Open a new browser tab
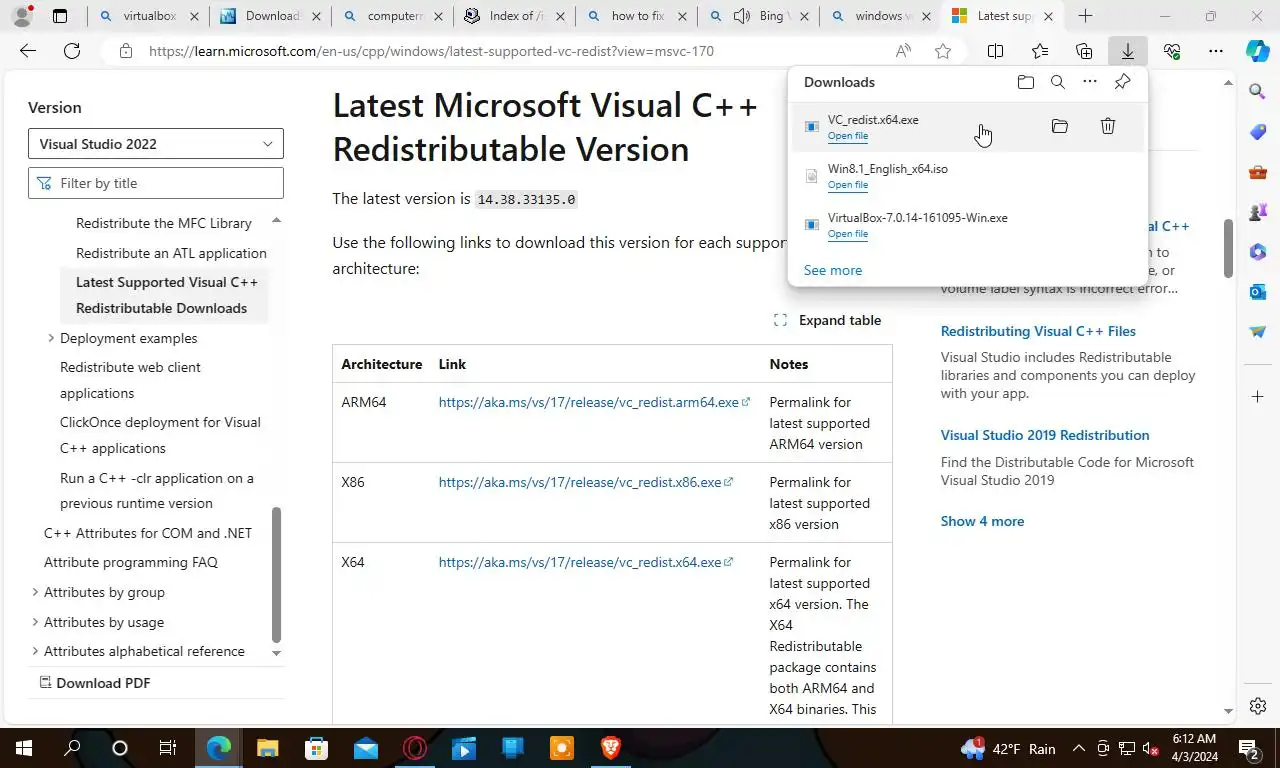The width and height of the screenshot is (1280, 768). 1085,16
